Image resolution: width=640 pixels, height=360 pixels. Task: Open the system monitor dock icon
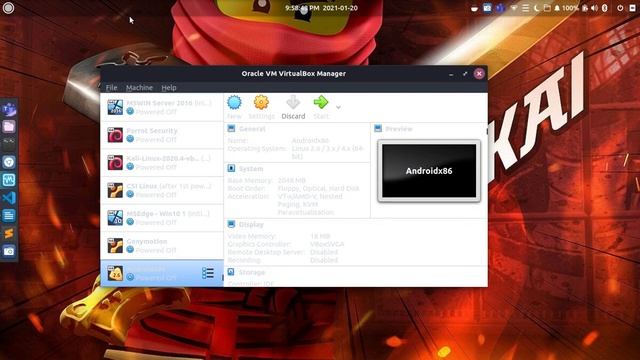point(9,180)
